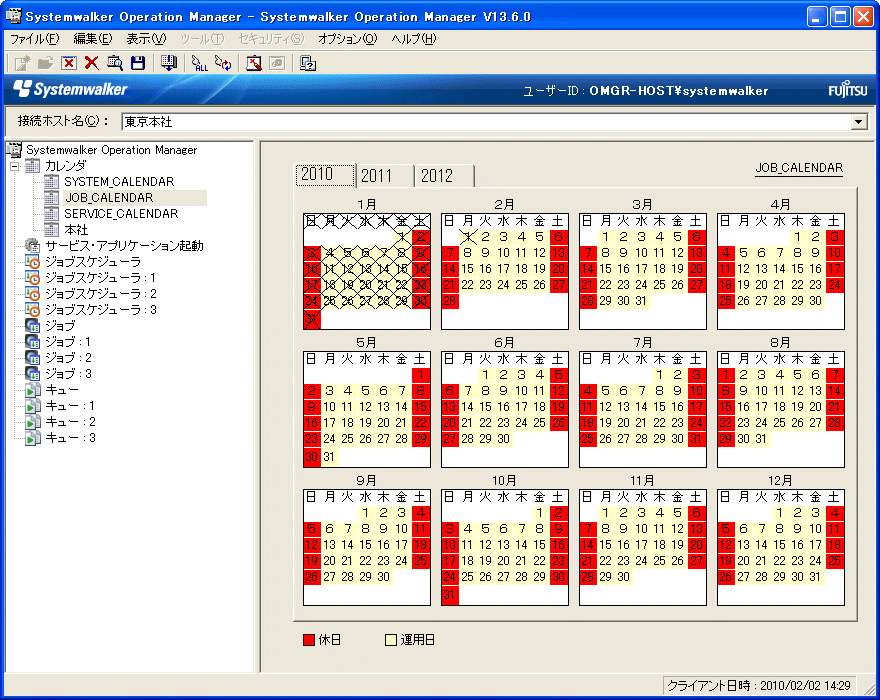The width and height of the screenshot is (880, 700).
Task: Select キュー : 1 in the tree
Action: pyautogui.click(x=70, y=406)
